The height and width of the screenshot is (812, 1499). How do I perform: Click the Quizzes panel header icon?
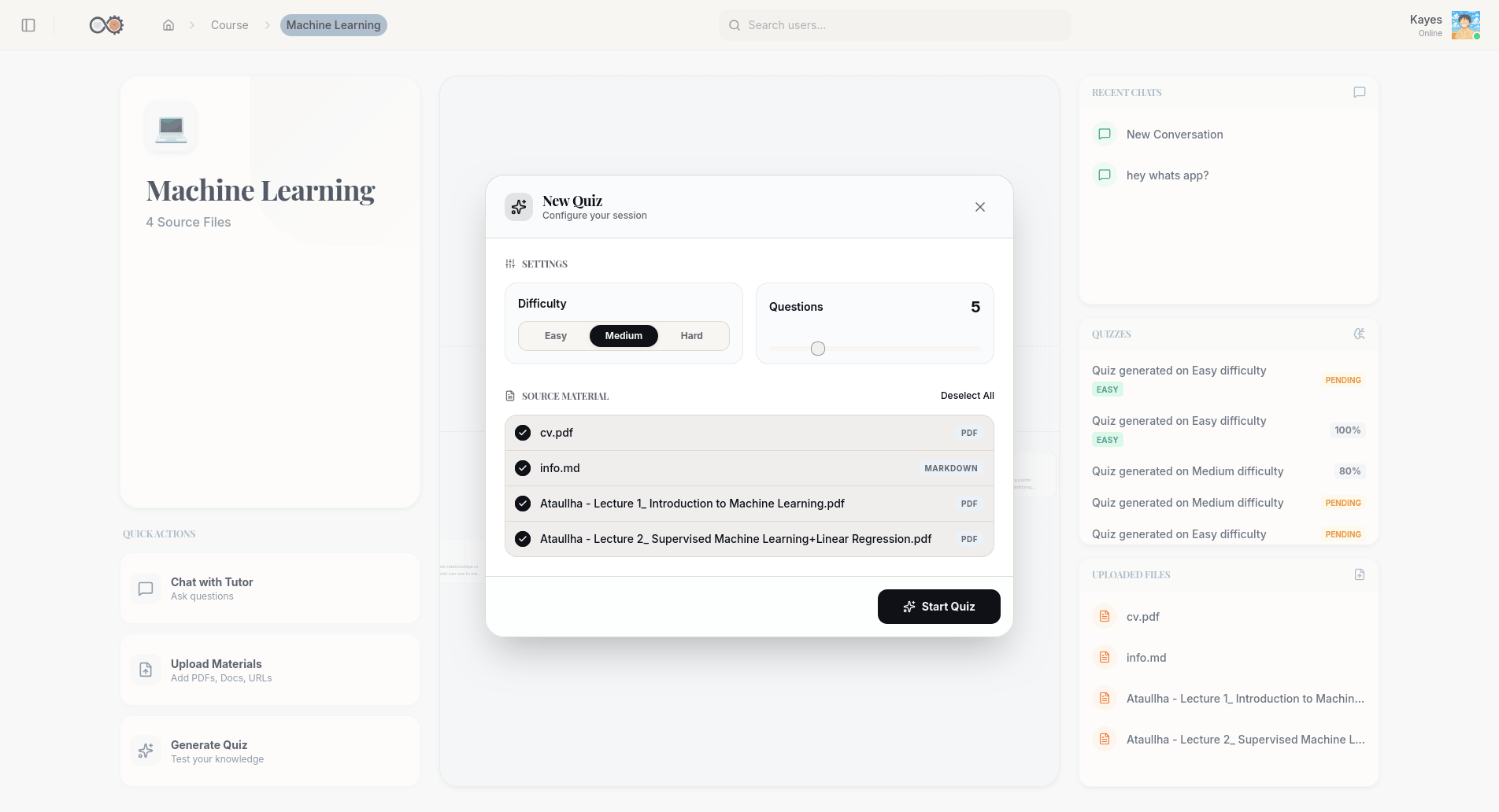(x=1360, y=334)
